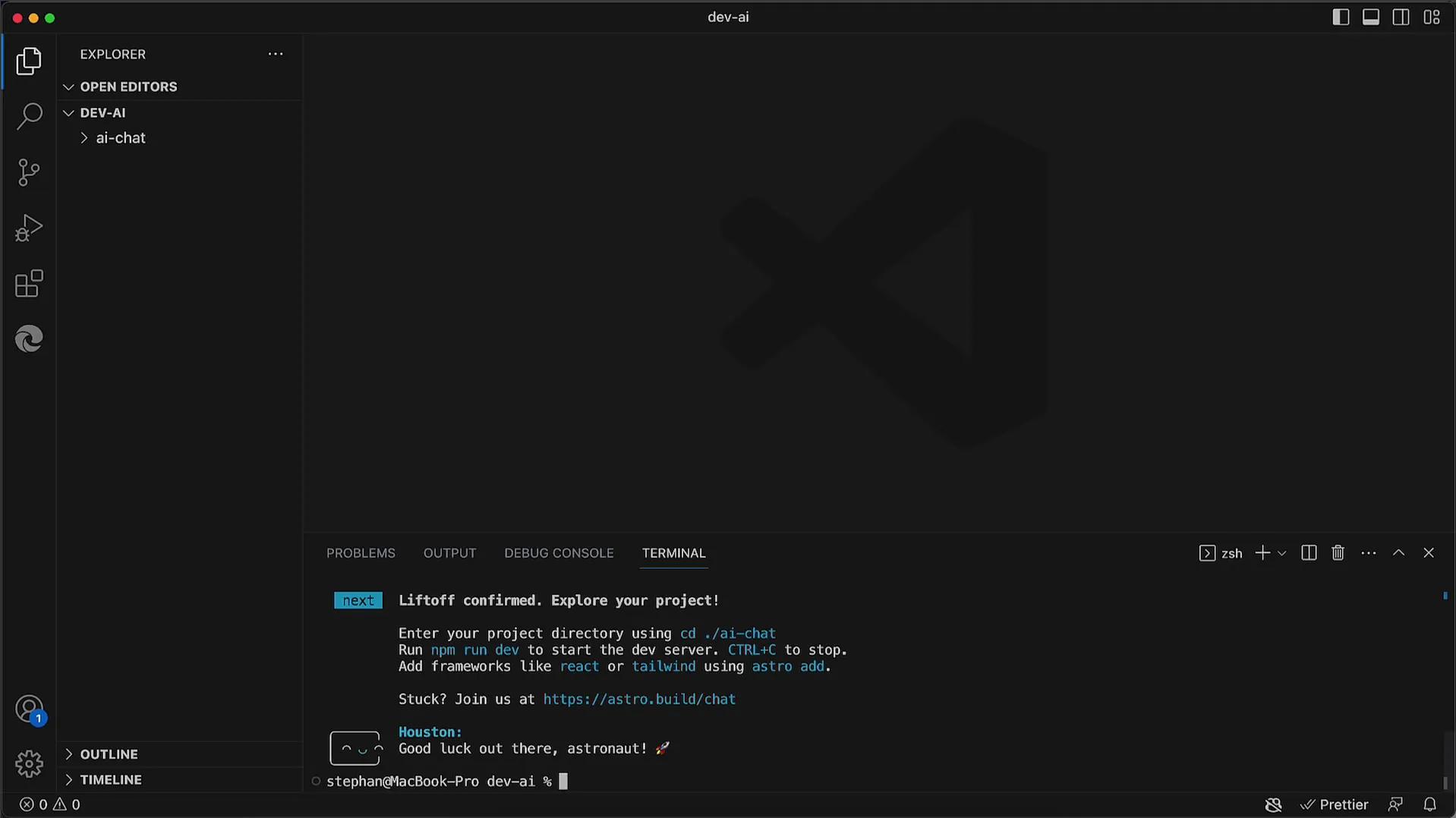This screenshot has height=818, width=1456.
Task: Click 'tailwind' text in terminal
Action: 663,666
